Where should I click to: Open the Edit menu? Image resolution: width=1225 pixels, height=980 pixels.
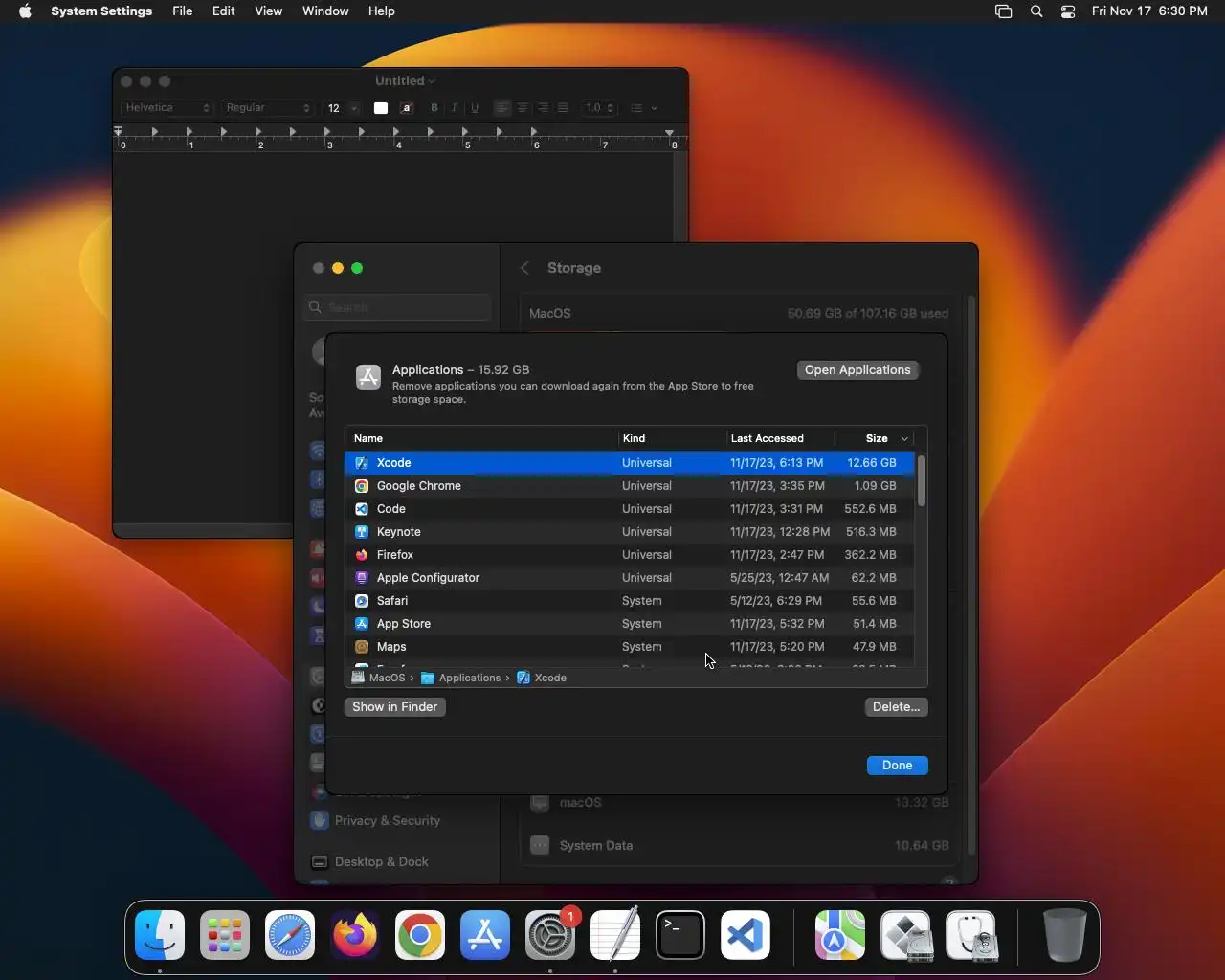click(x=224, y=11)
